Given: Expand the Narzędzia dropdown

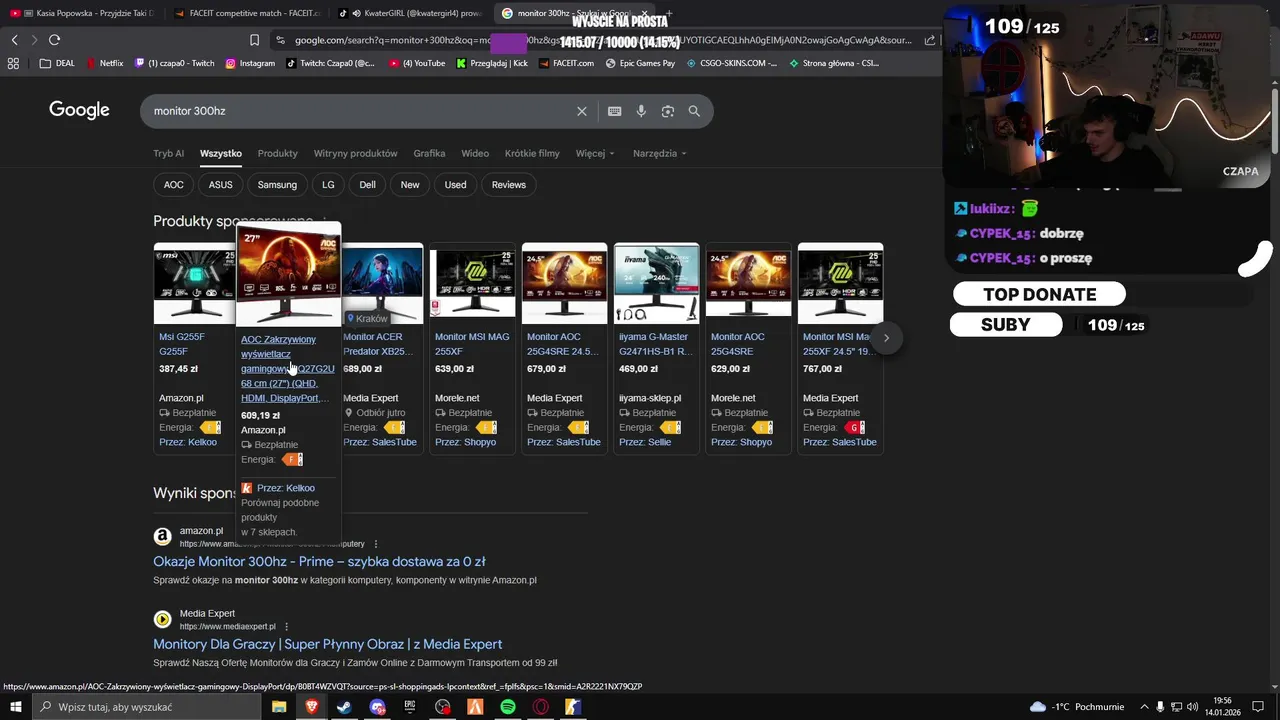Looking at the screenshot, I should 659,154.
